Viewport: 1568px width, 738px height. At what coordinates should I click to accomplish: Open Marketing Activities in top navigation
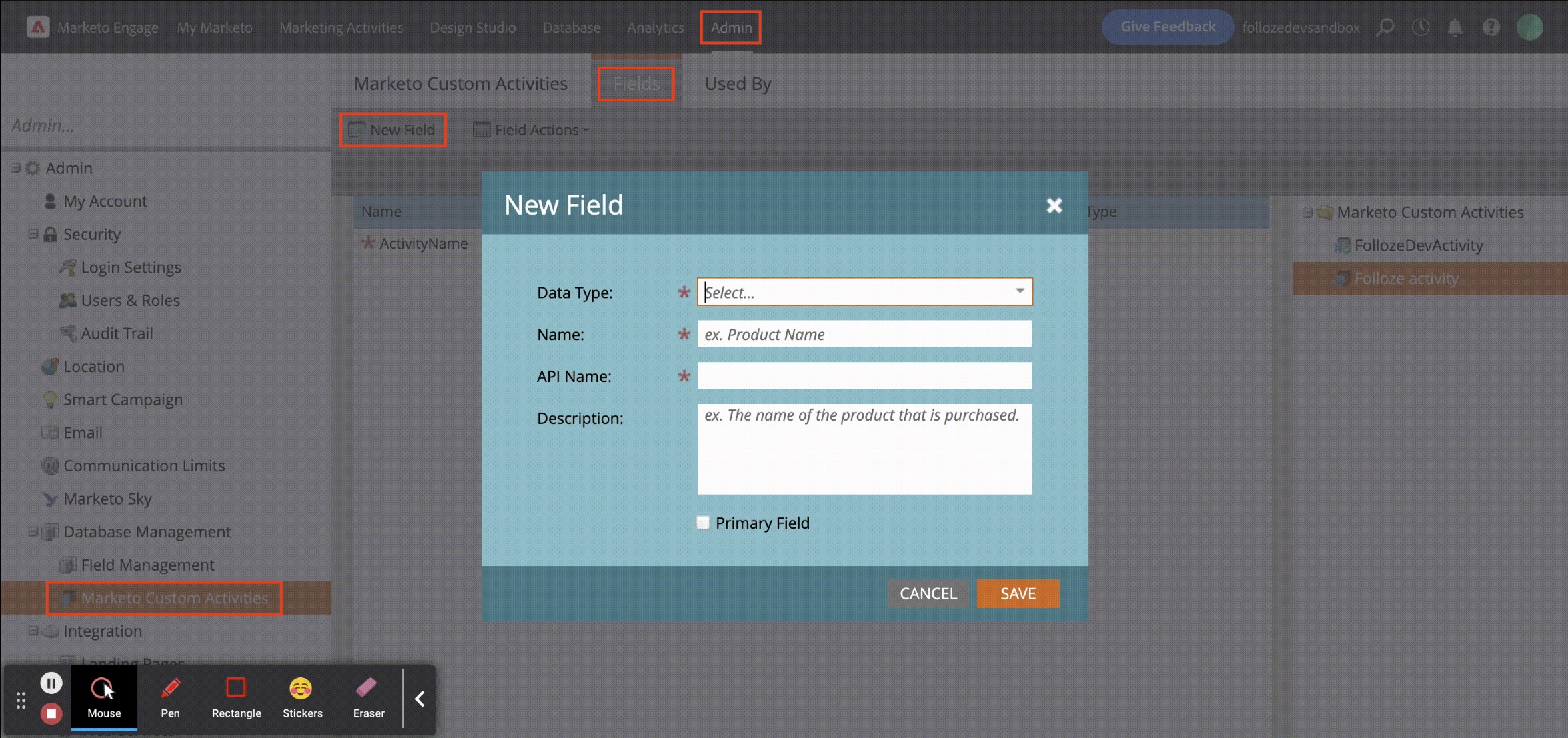coord(341,27)
